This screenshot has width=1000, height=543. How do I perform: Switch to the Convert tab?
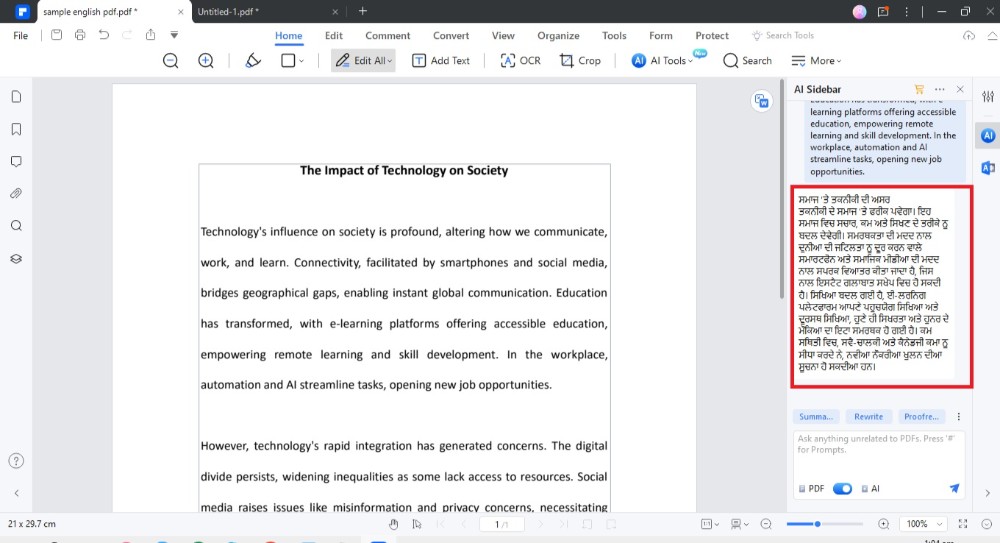point(451,36)
